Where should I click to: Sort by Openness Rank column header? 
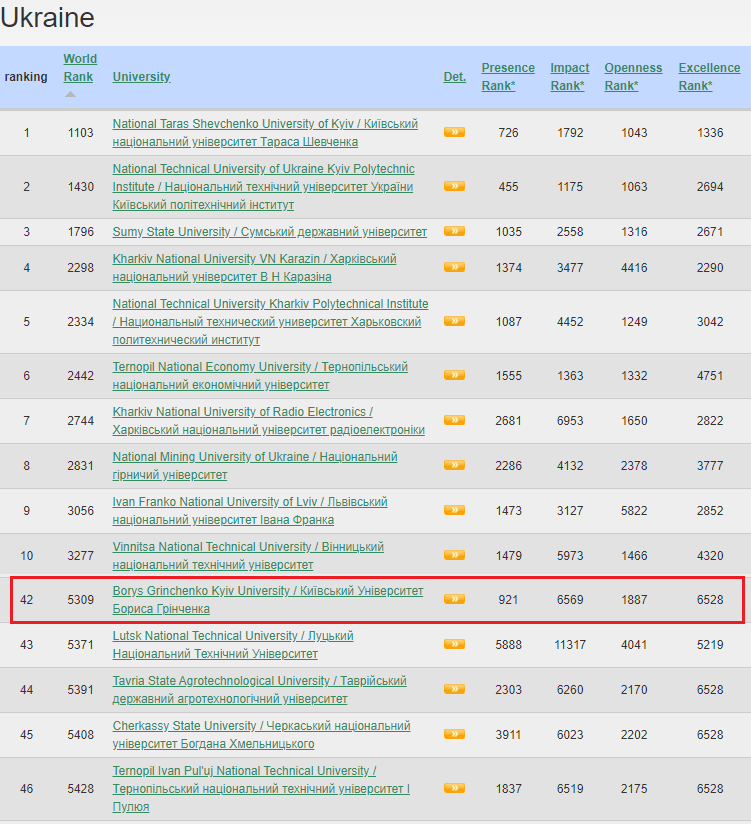tap(633, 77)
